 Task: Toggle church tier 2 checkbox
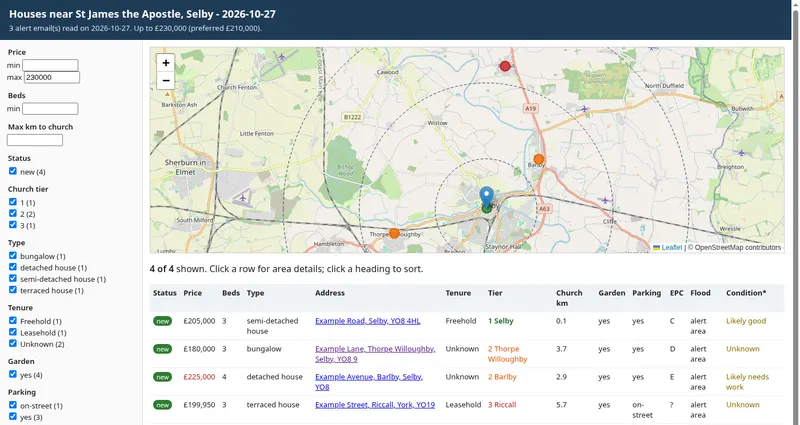[13, 213]
